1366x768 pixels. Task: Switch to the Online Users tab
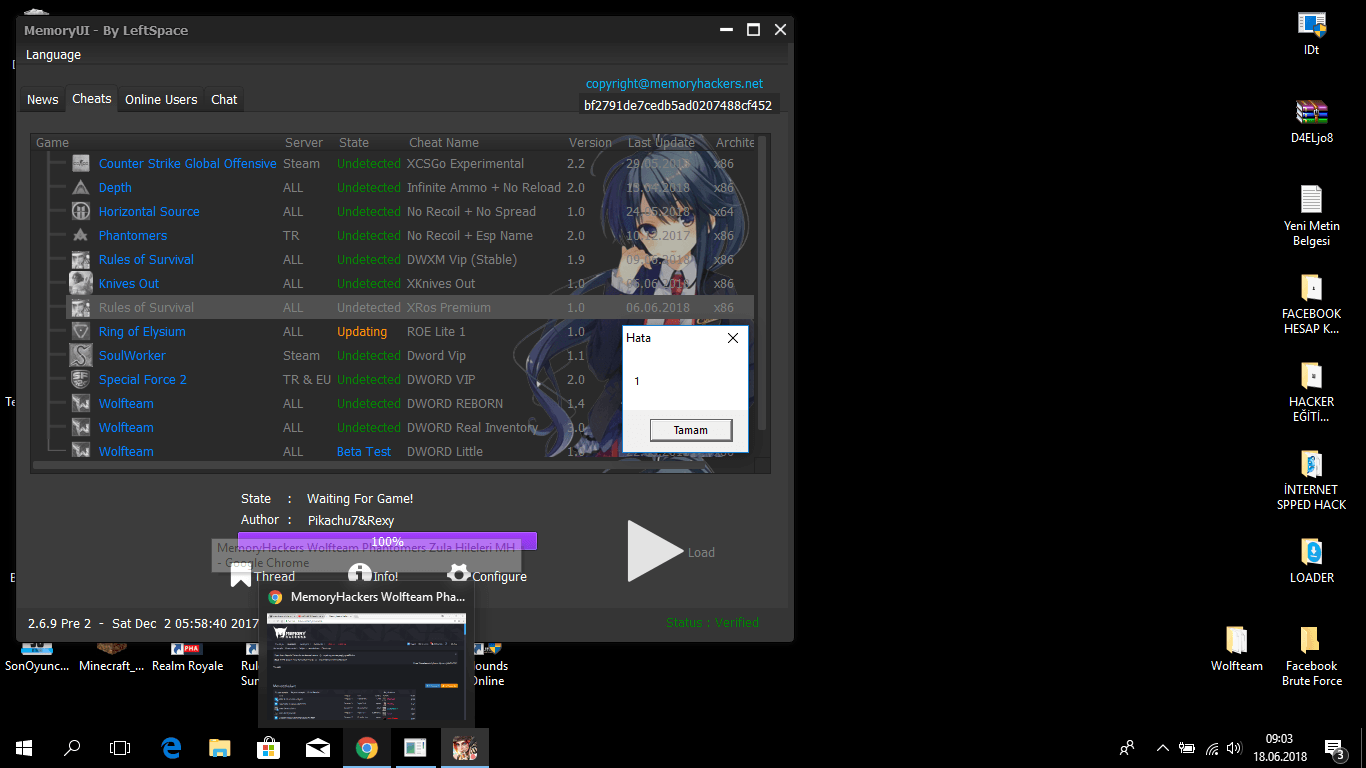(161, 99)
